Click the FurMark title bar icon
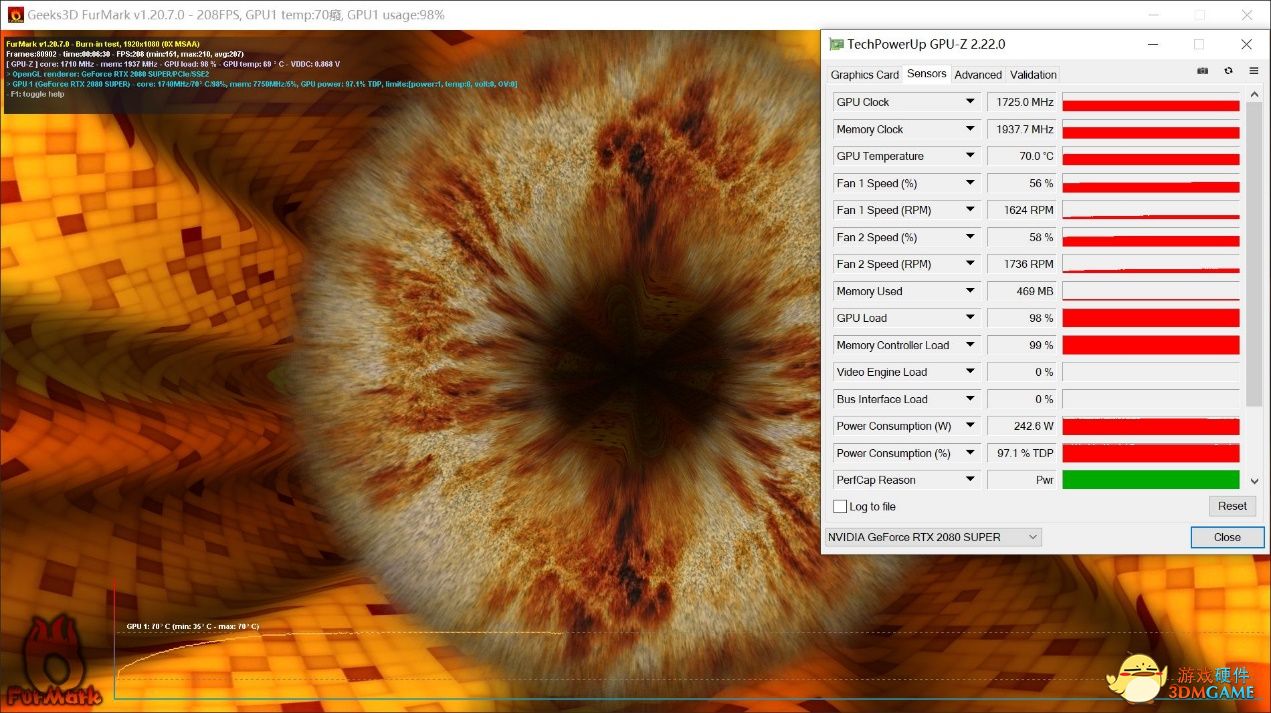Image resolution: width=1271 pixels, height=713 pixels. [x=16, y=15]
